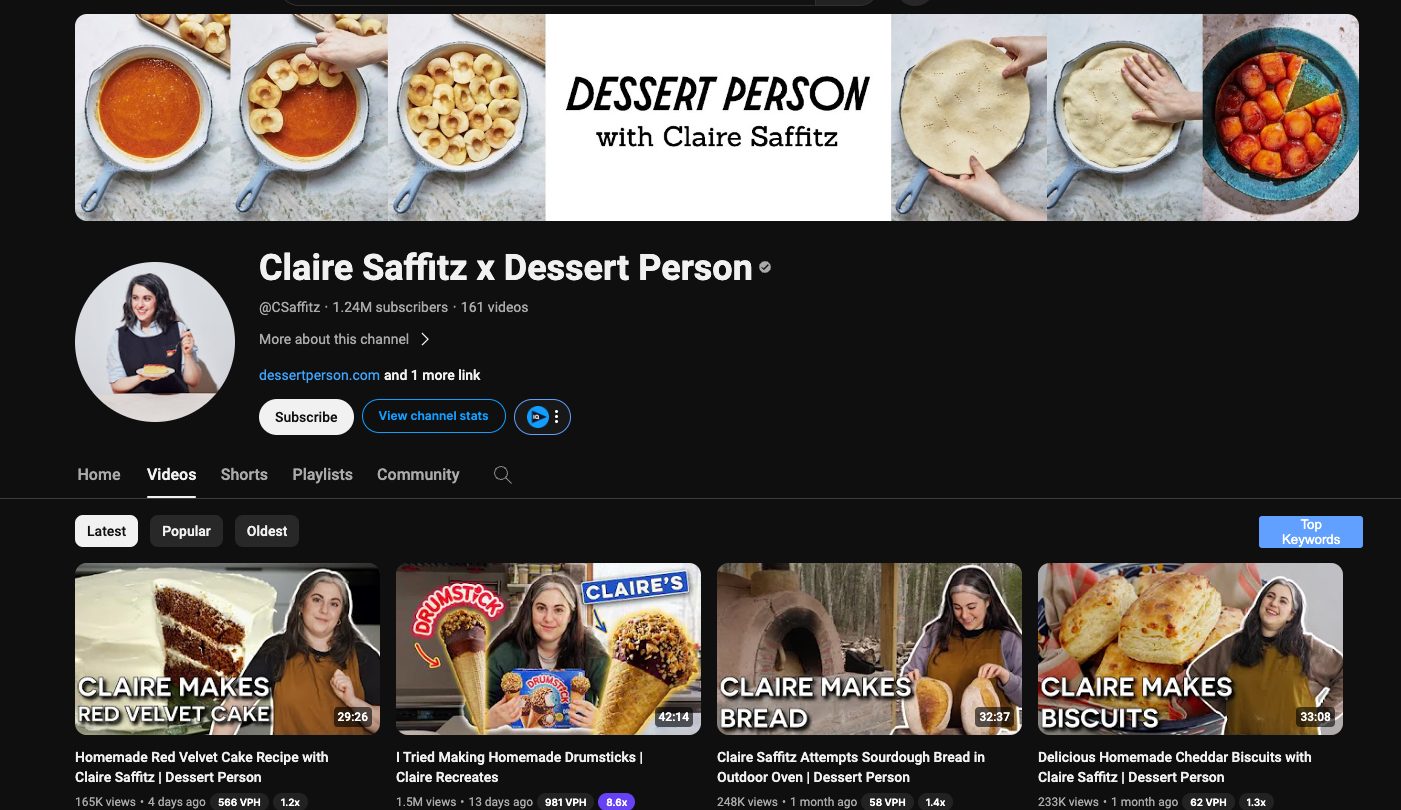Select the Latest sort filter chip
This screenshot has width=1401, height=810.
coord(106,531)
